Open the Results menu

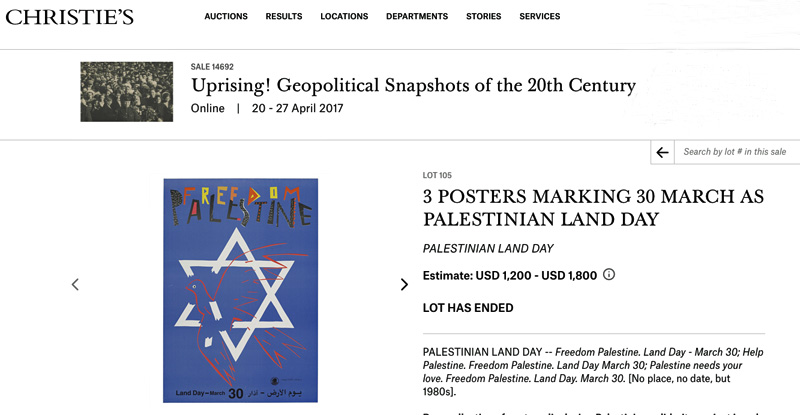point(284,16)
